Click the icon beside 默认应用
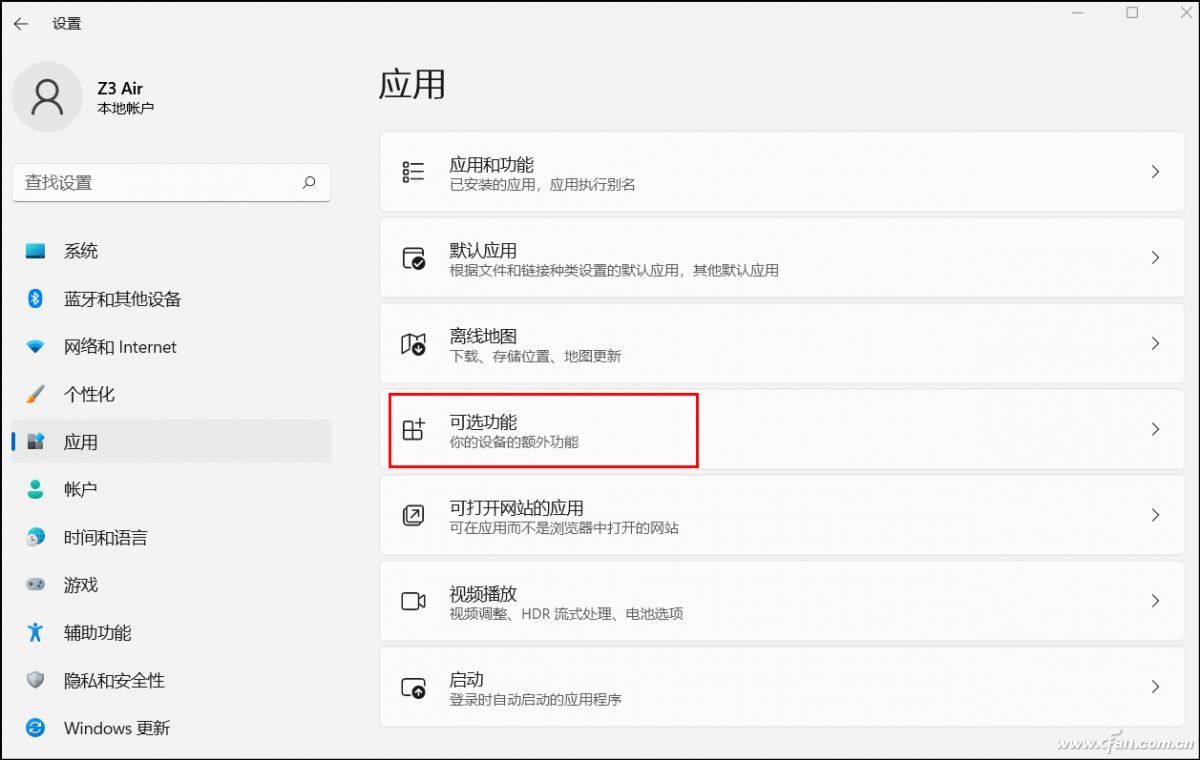The image size is (1200, 760). pyautogui.click(x=413, y=258)
